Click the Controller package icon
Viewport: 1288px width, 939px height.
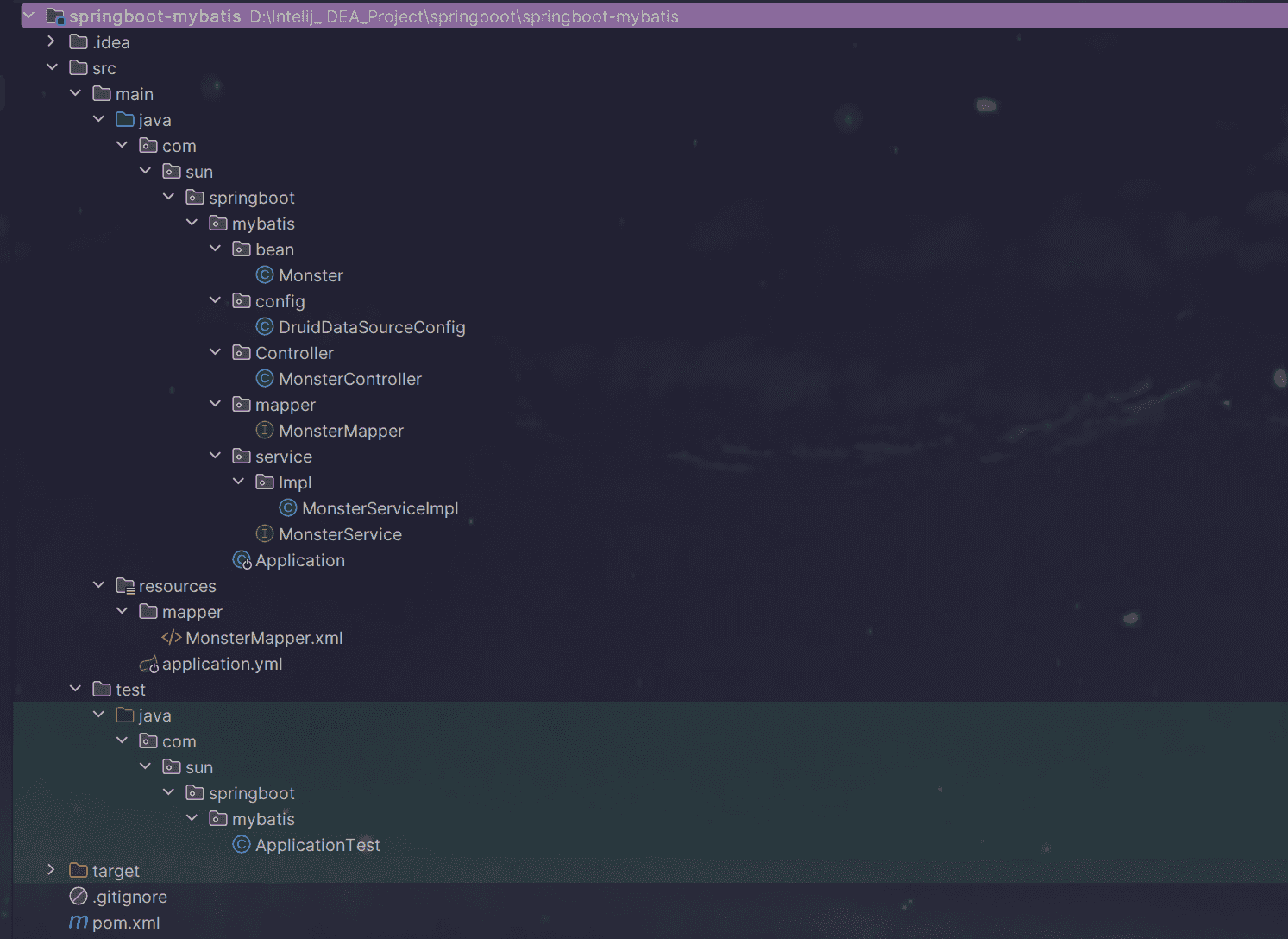(x=242, y=353)
